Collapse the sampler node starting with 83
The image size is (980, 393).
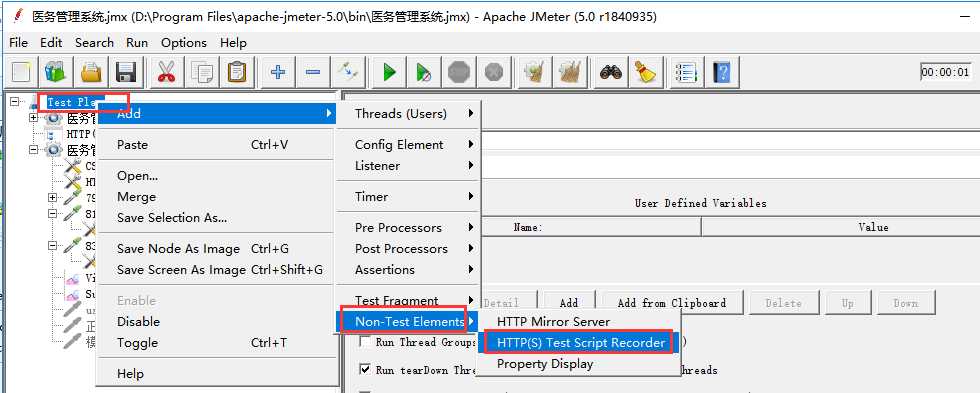(52, 246)
